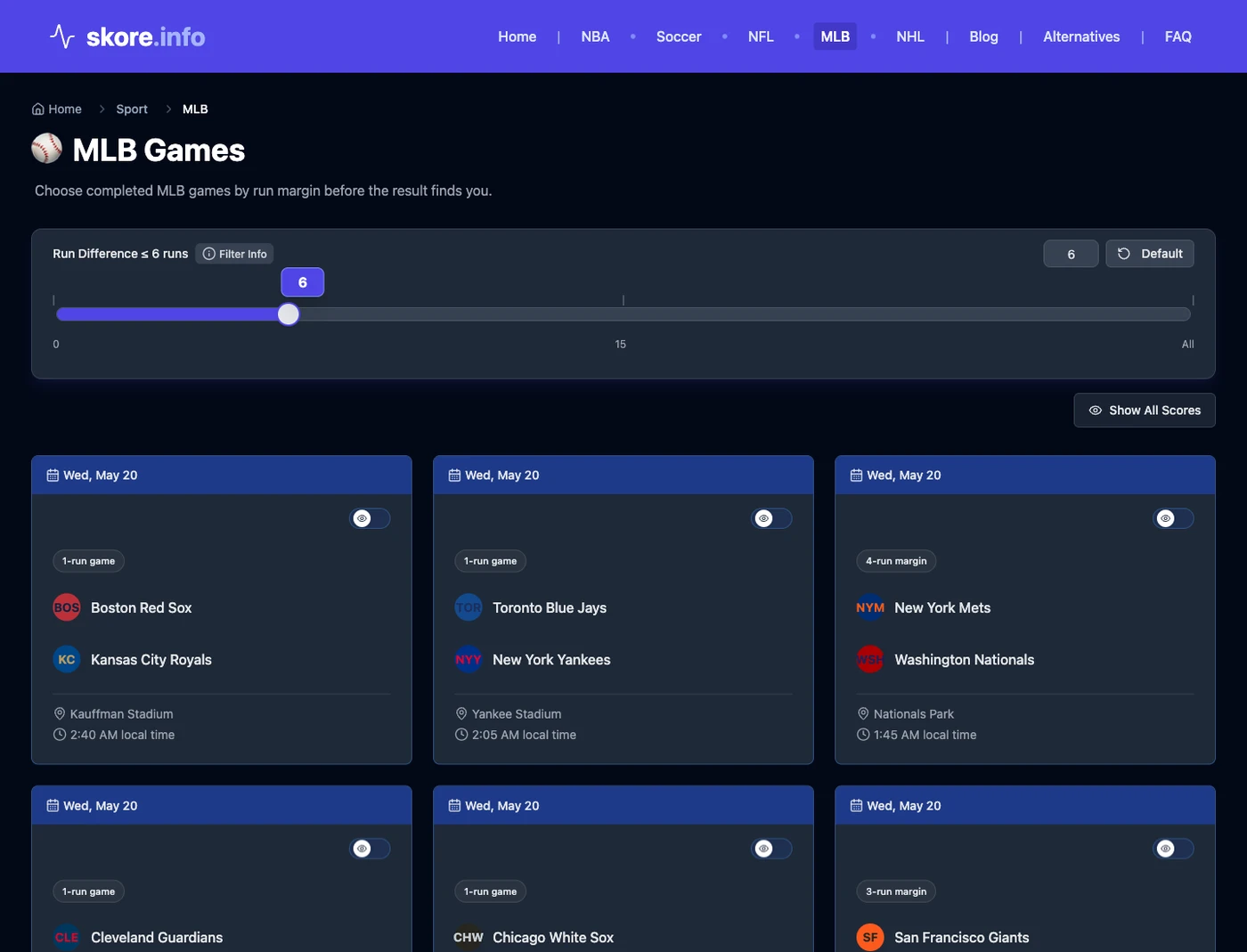The height and width of the screenshot is (952, 1247).
Task: Toggle score visibility for Red Sox vs Royals
Action: click(371, 518)
